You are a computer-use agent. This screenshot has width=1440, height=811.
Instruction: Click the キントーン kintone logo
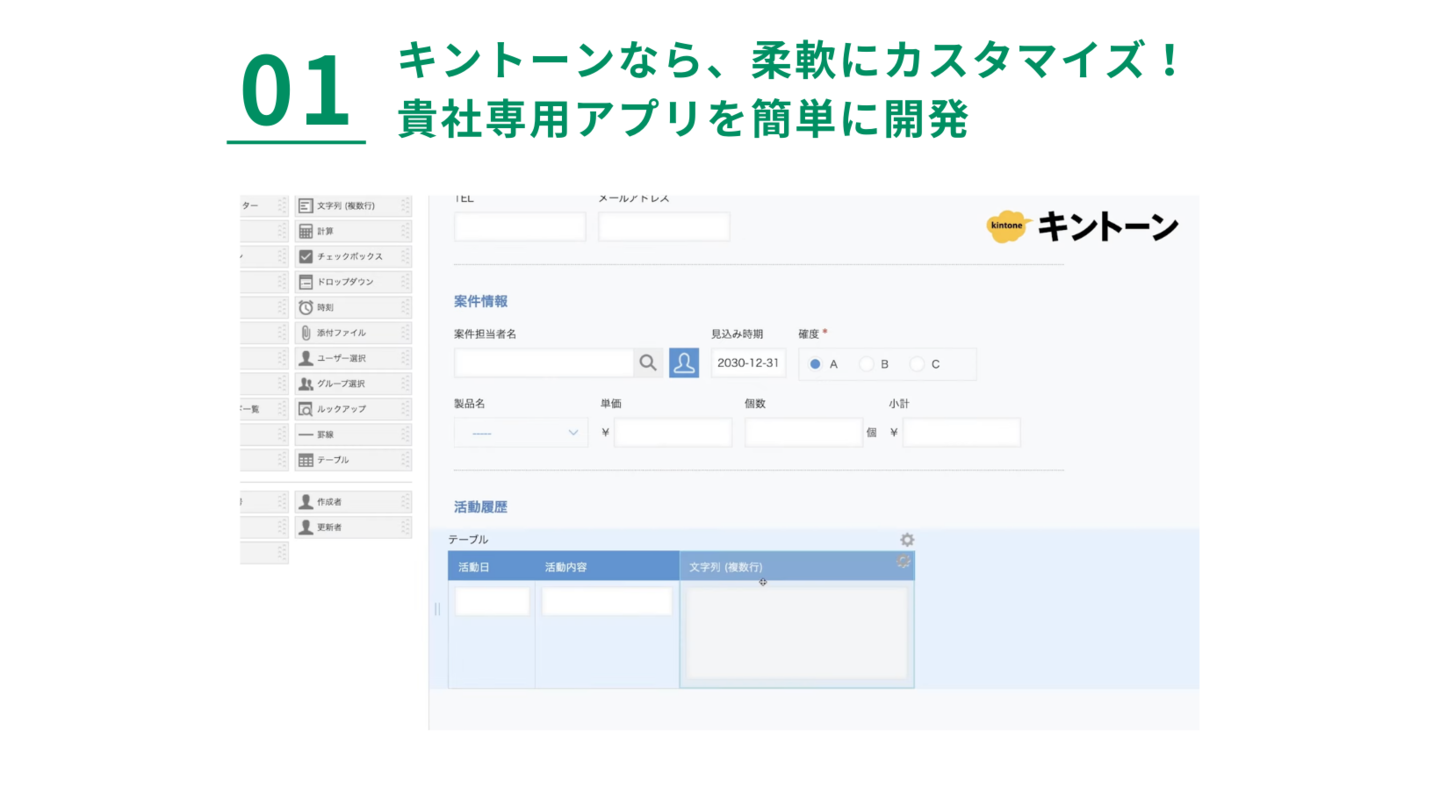1081,227
